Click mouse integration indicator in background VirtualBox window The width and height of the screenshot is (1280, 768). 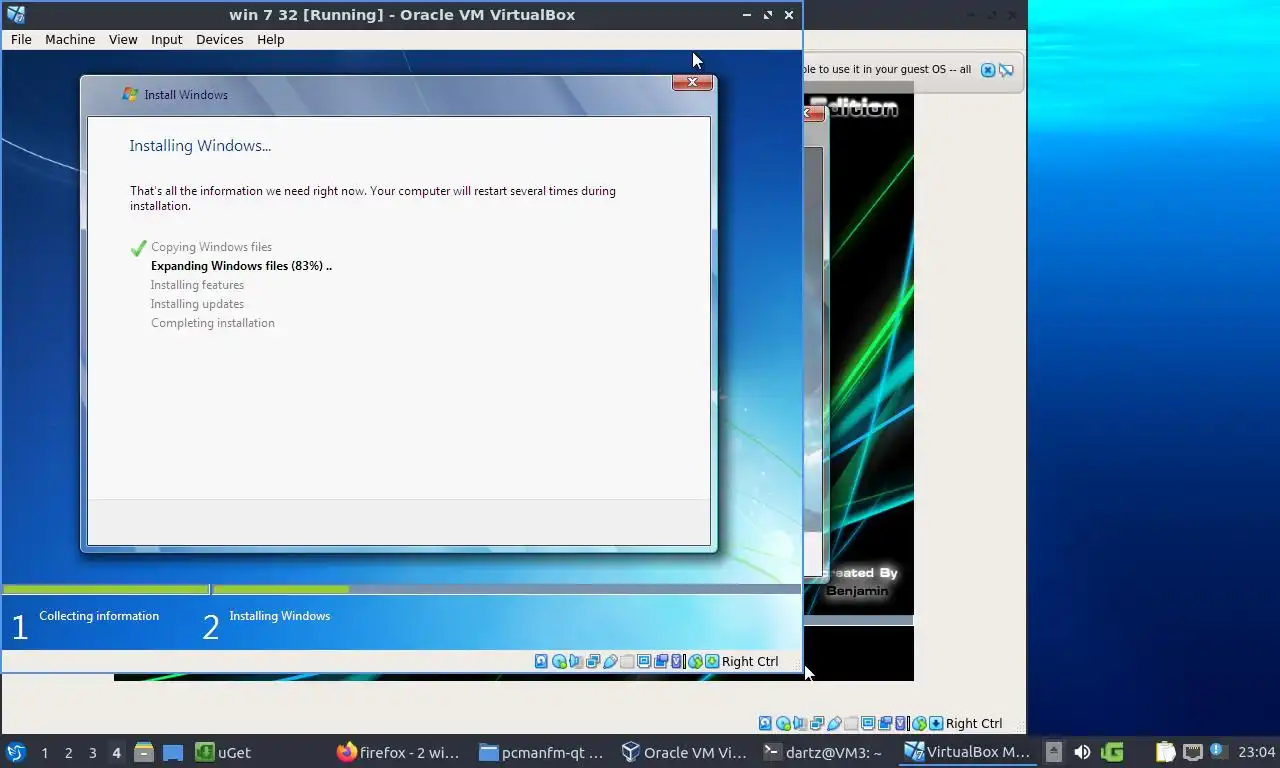(920, 723)
